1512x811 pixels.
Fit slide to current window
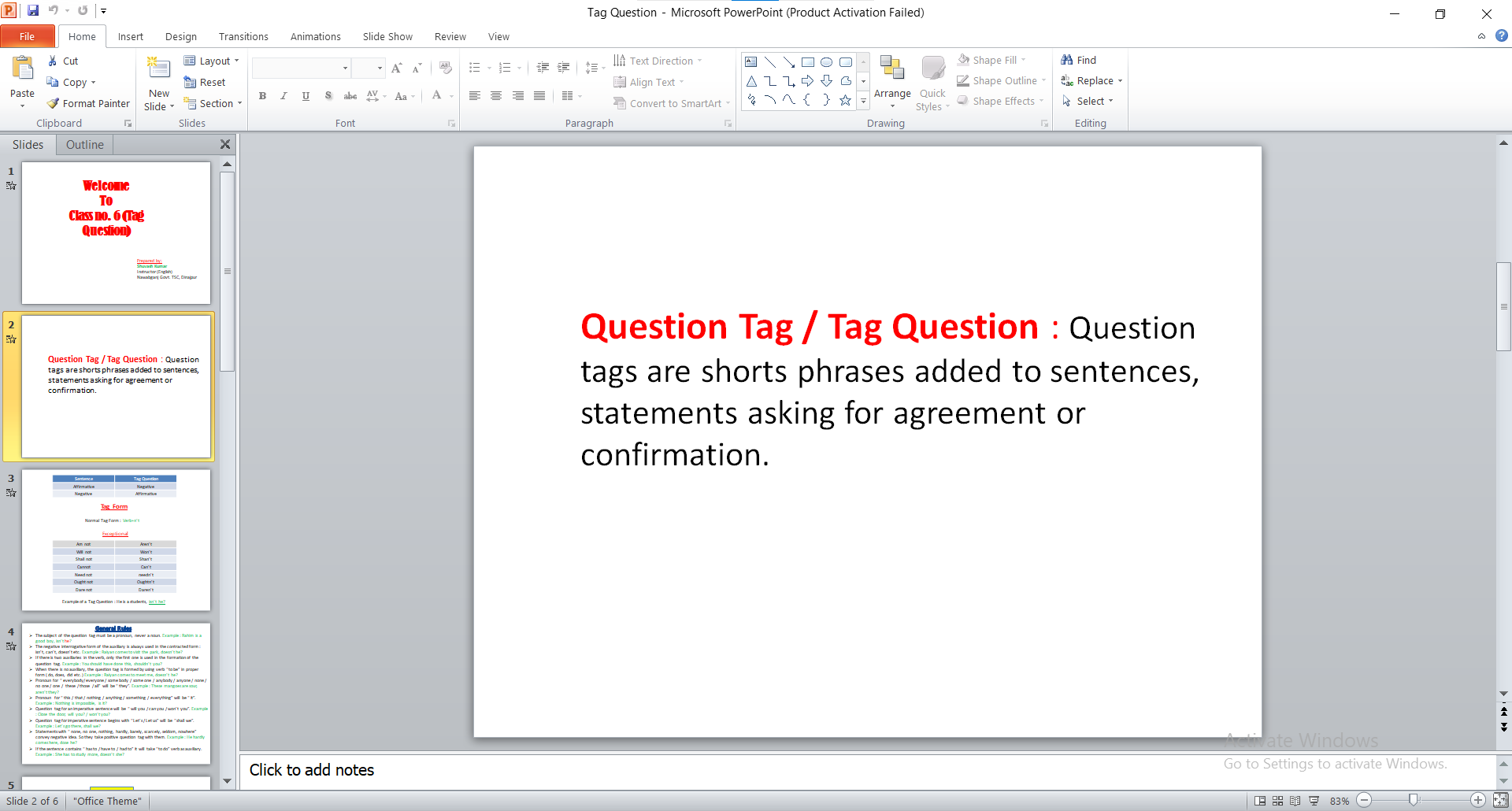click(x=1500, y=801)
